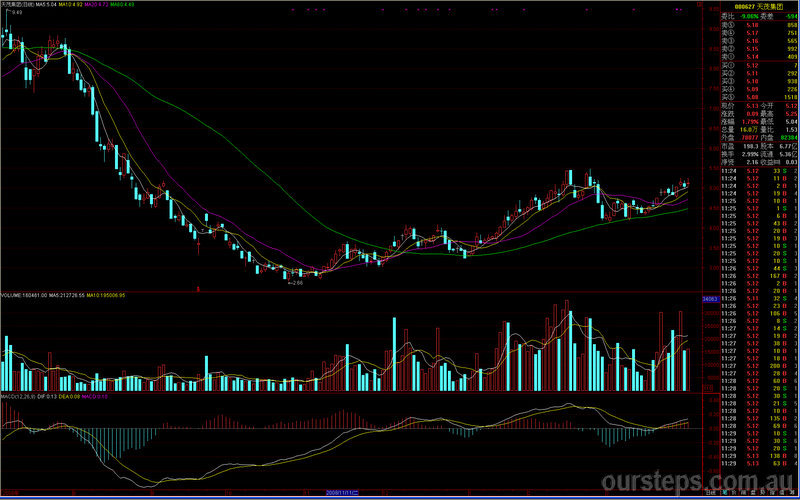Click the blue 34063 volume value box
This screenshot has height=500, width=800.
click(x=710, y=299)
